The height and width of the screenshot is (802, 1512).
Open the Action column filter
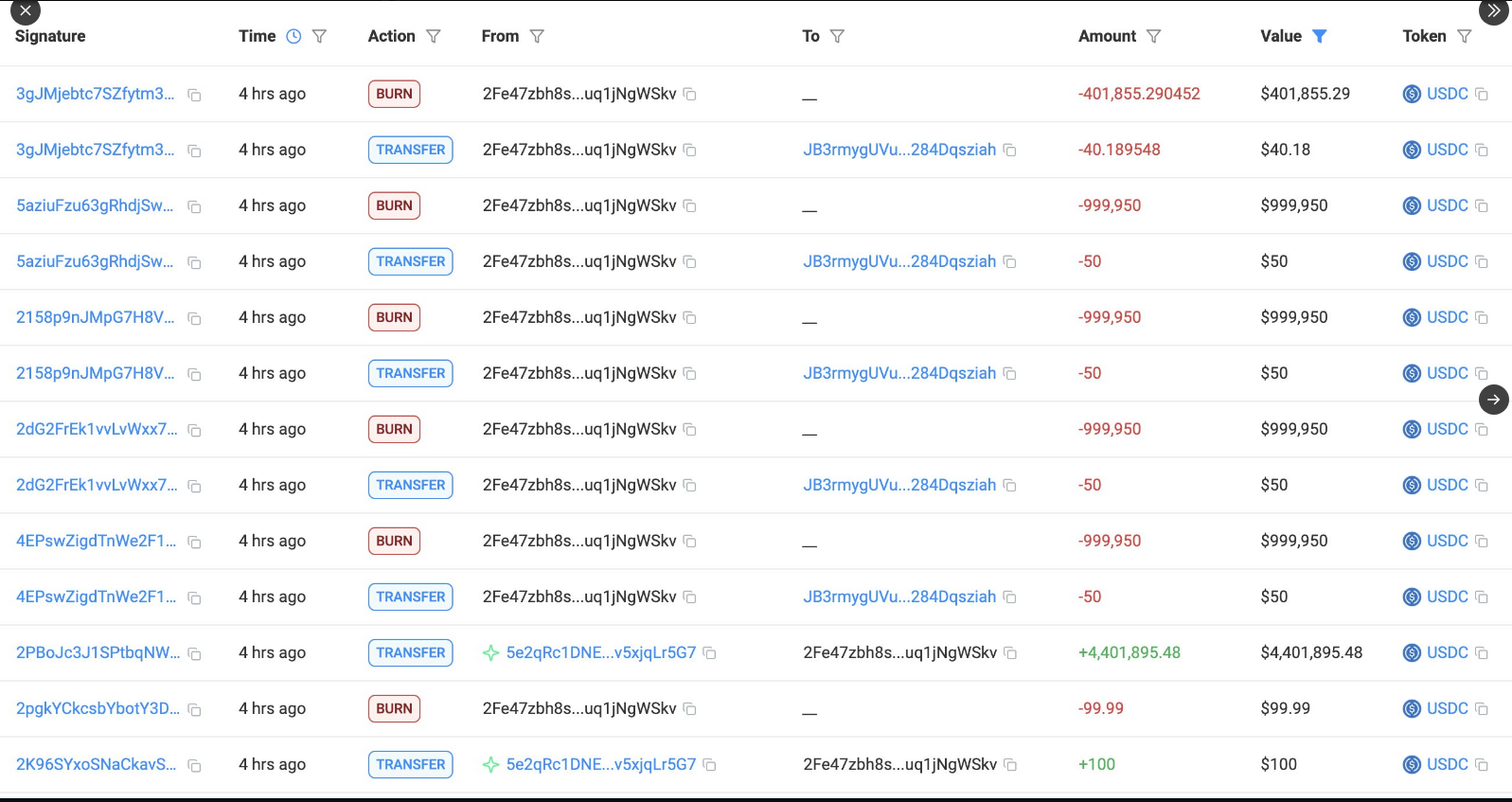(434, 36)
